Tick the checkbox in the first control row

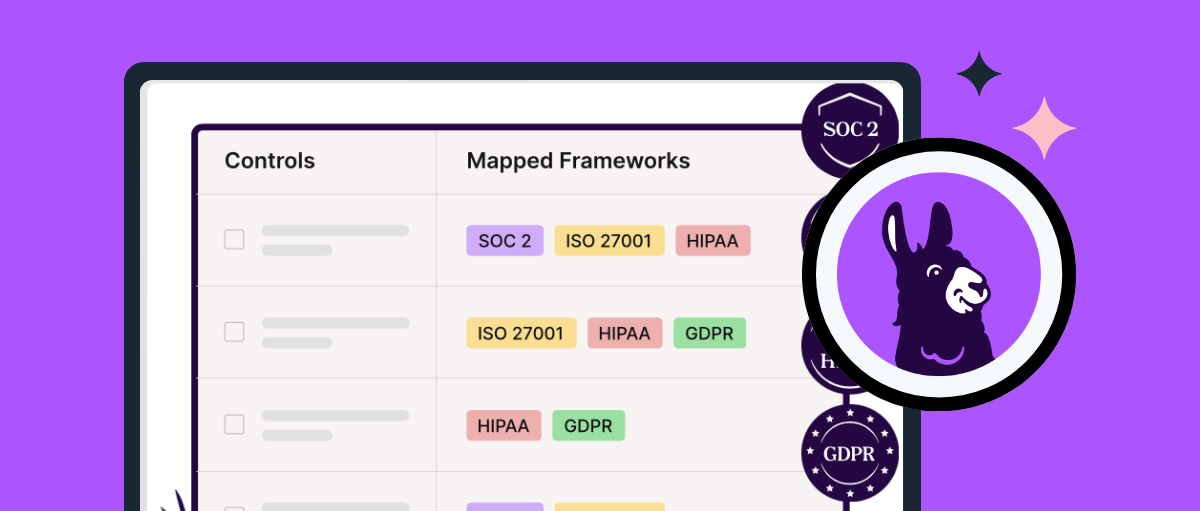pos(234,240)
